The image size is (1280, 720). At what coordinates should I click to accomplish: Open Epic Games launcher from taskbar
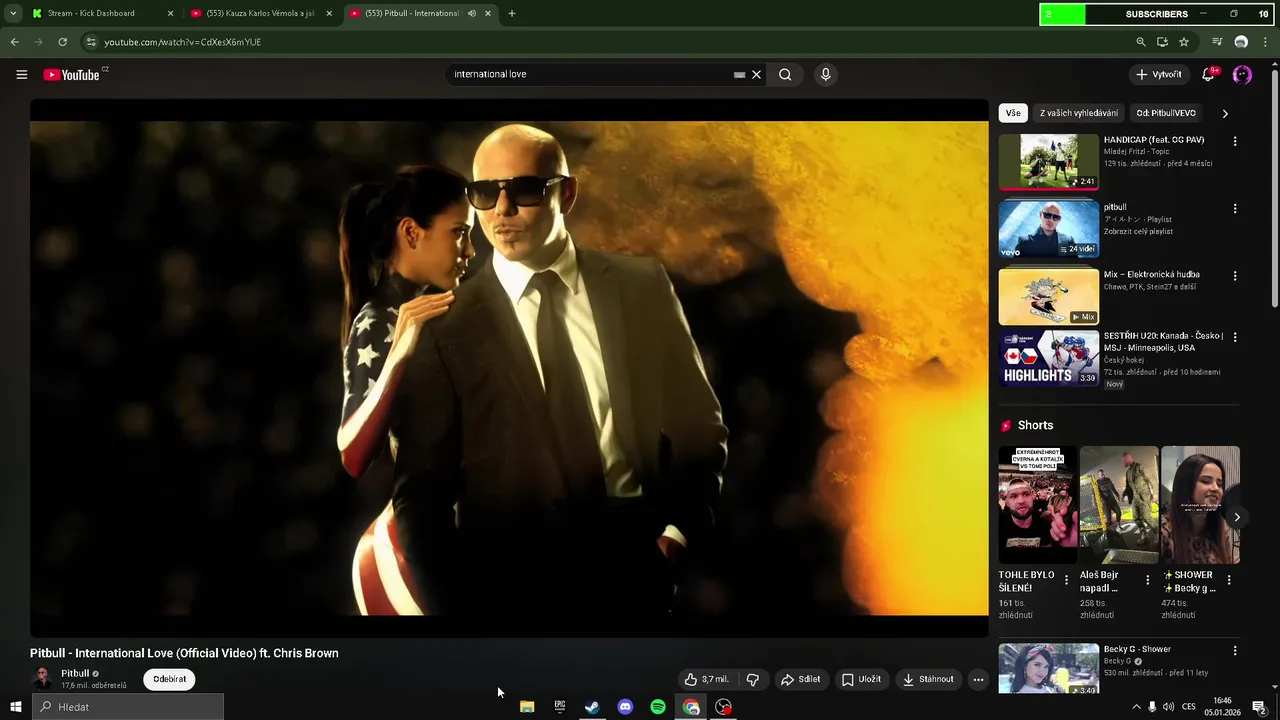tap(560, 707)
